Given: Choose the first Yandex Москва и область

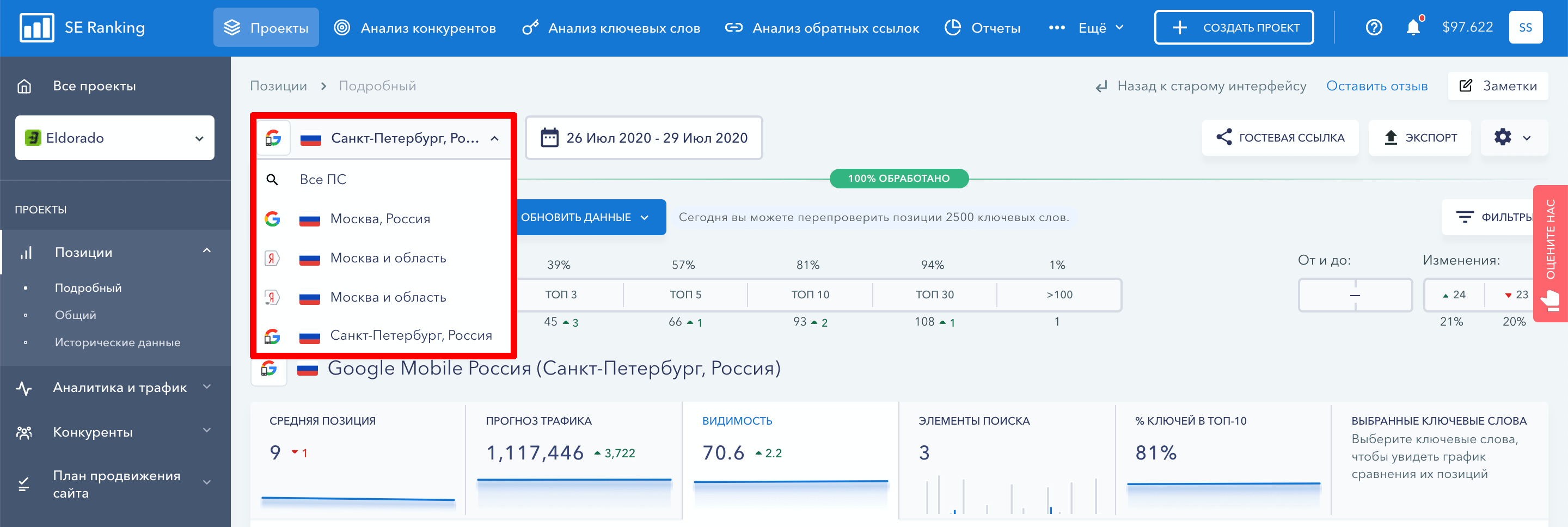Looking at the screenshot, I should pos(383,258).
